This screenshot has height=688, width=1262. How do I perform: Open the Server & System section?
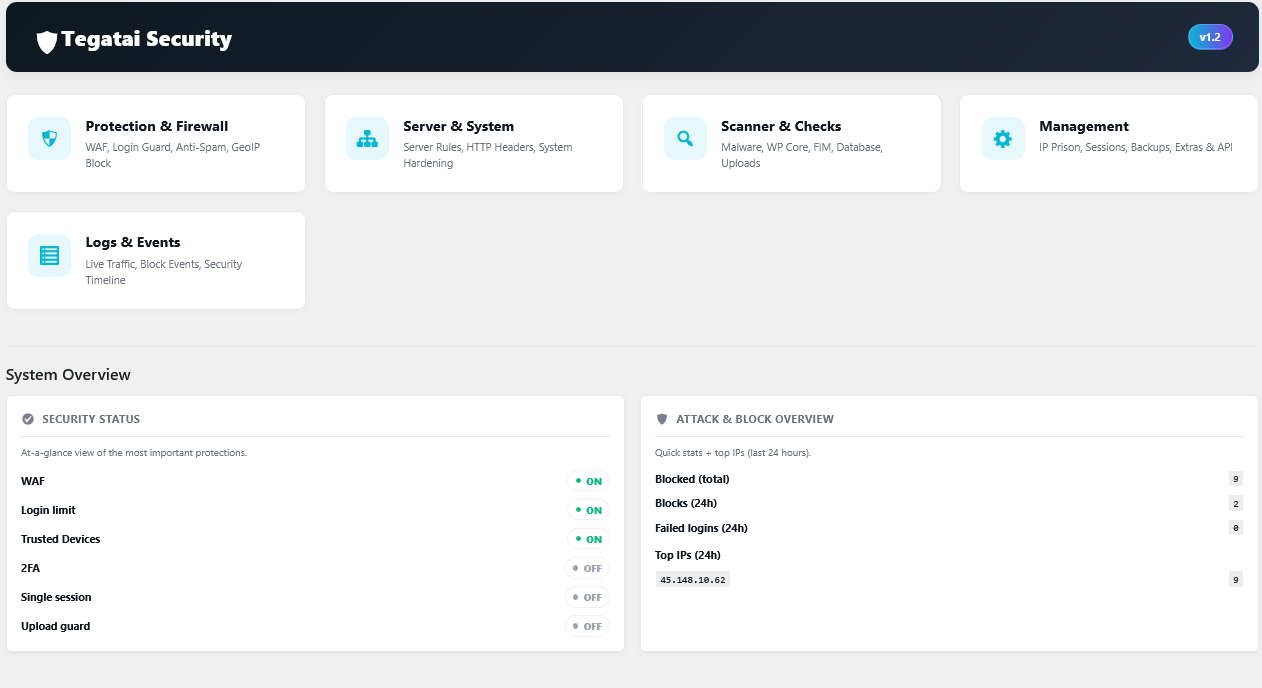[x=474, y=144]
